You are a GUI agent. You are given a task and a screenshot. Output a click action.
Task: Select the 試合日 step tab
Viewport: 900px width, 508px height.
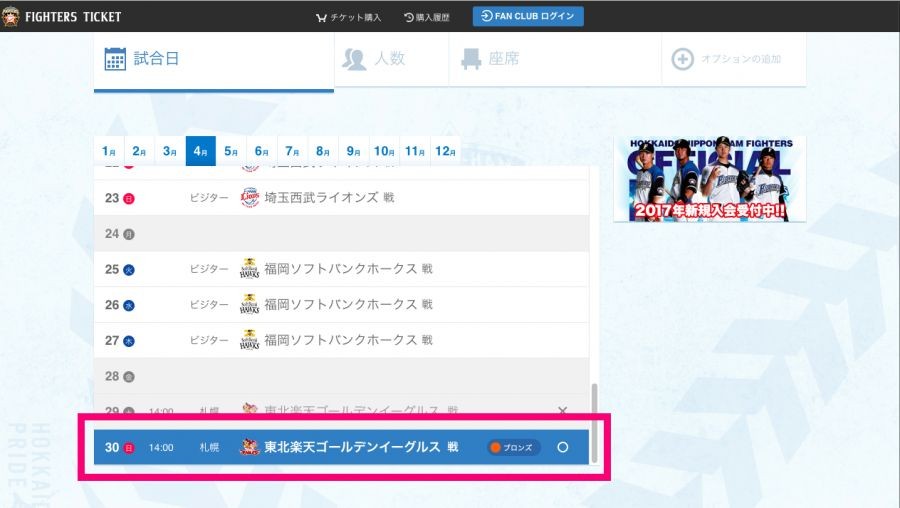[214, 60]
